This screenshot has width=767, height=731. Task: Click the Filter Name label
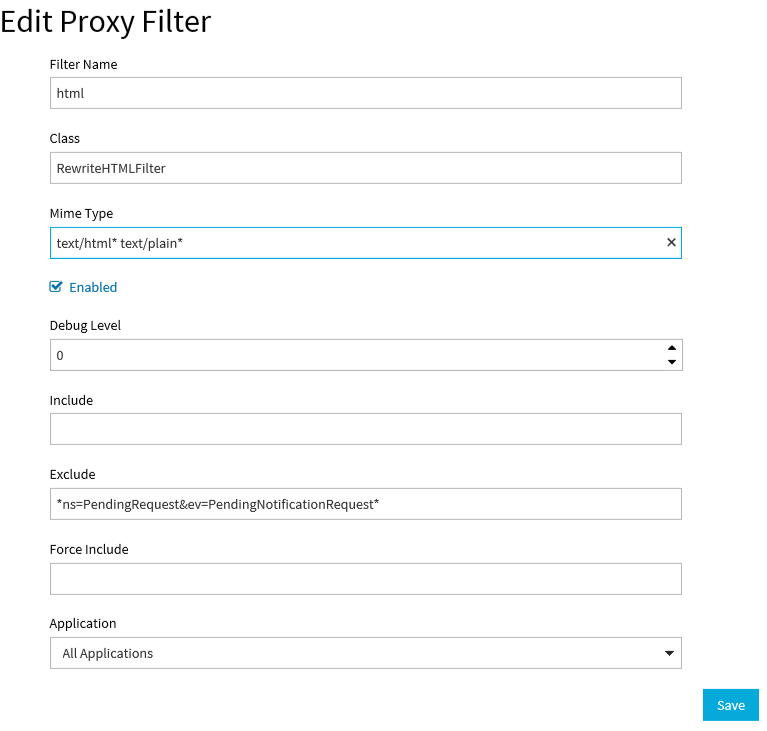83,64
